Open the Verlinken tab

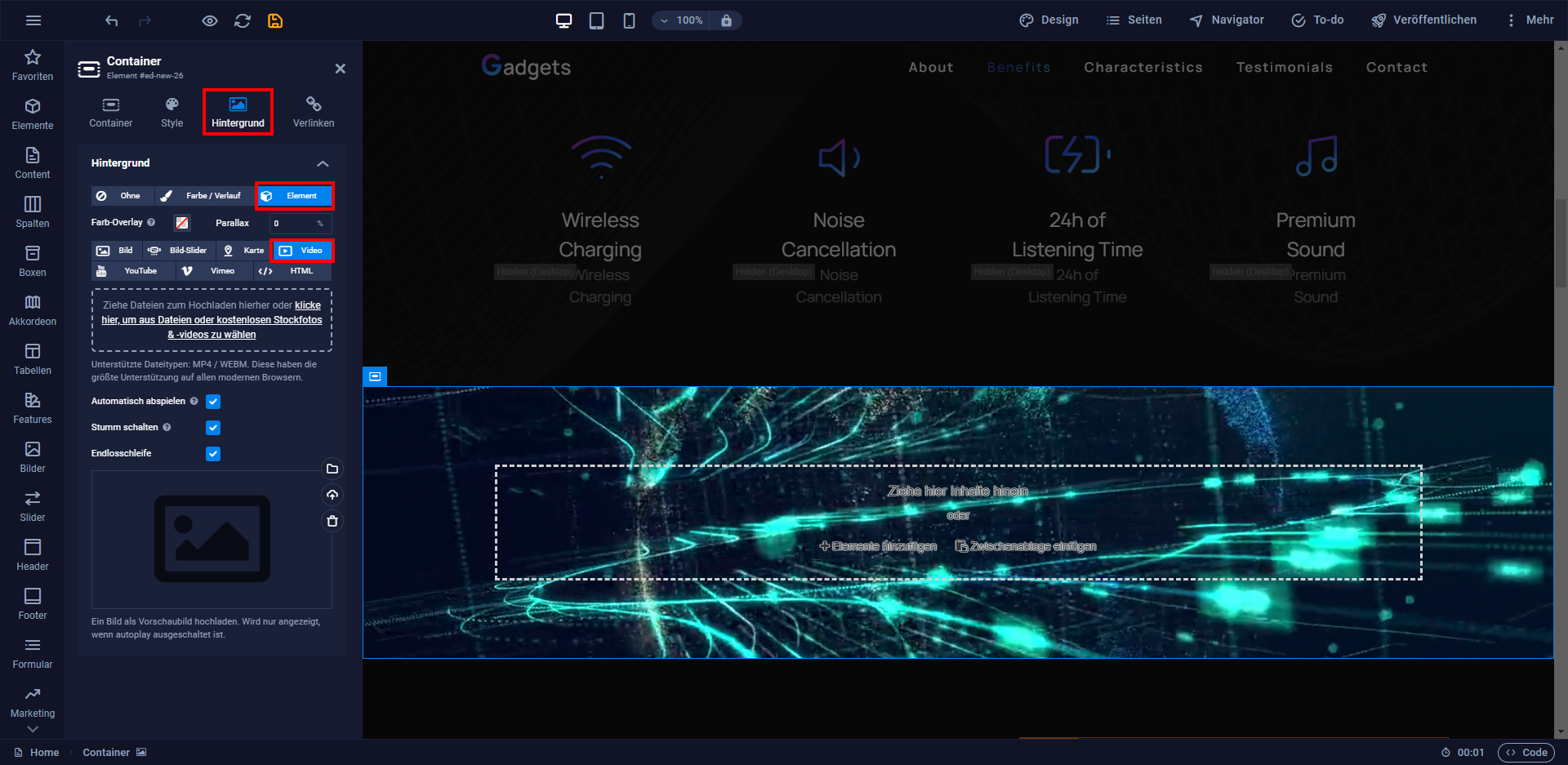314,113
